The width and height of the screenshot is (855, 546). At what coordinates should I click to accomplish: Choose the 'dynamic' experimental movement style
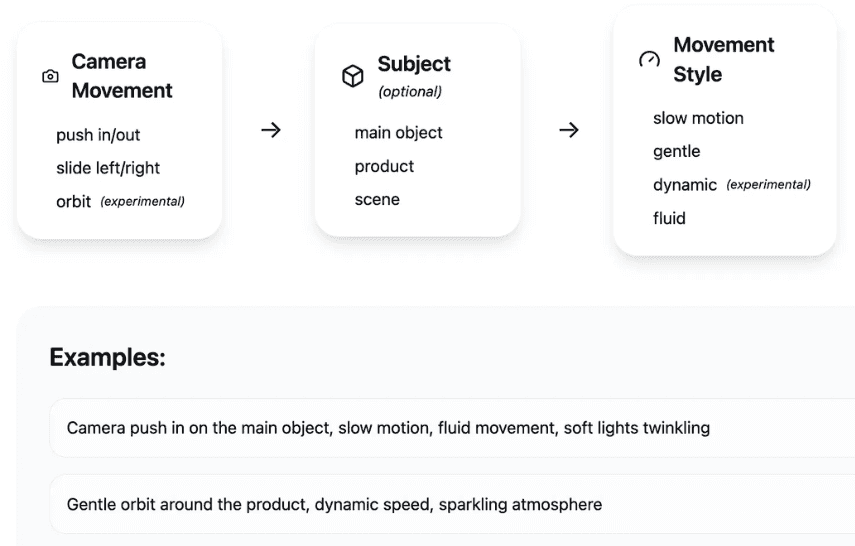point(685,185)
